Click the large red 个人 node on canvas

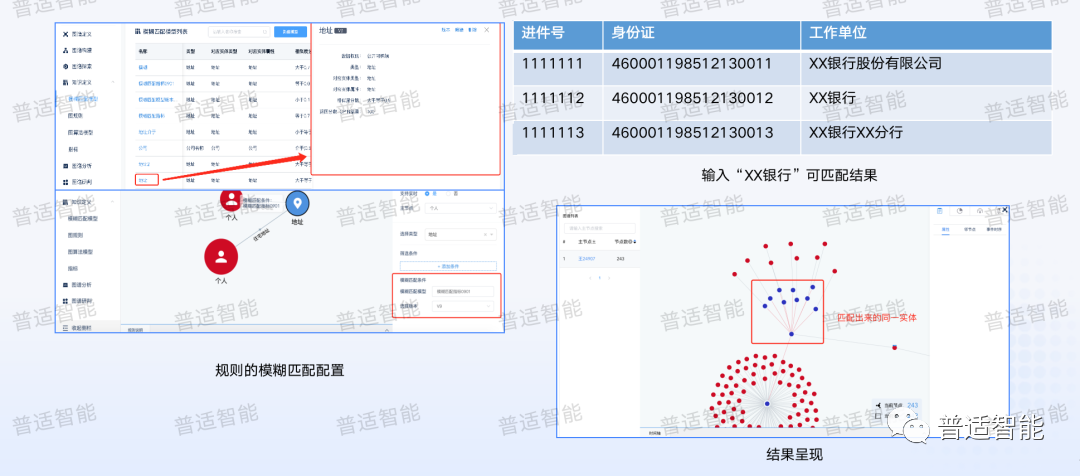pos(221,256)
